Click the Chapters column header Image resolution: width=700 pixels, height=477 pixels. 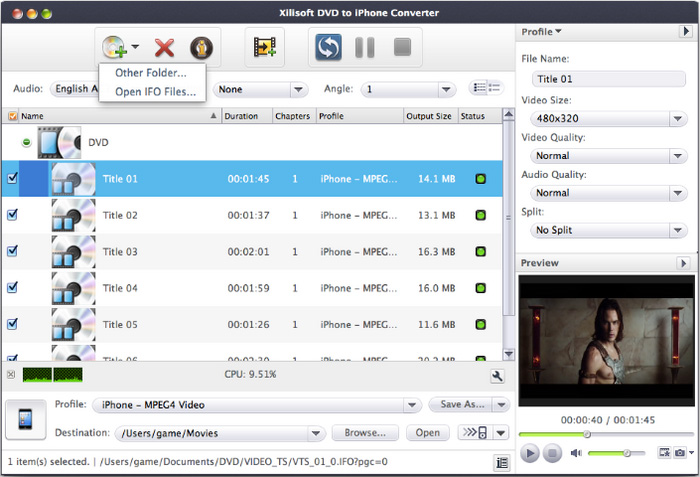pos(294,116)
